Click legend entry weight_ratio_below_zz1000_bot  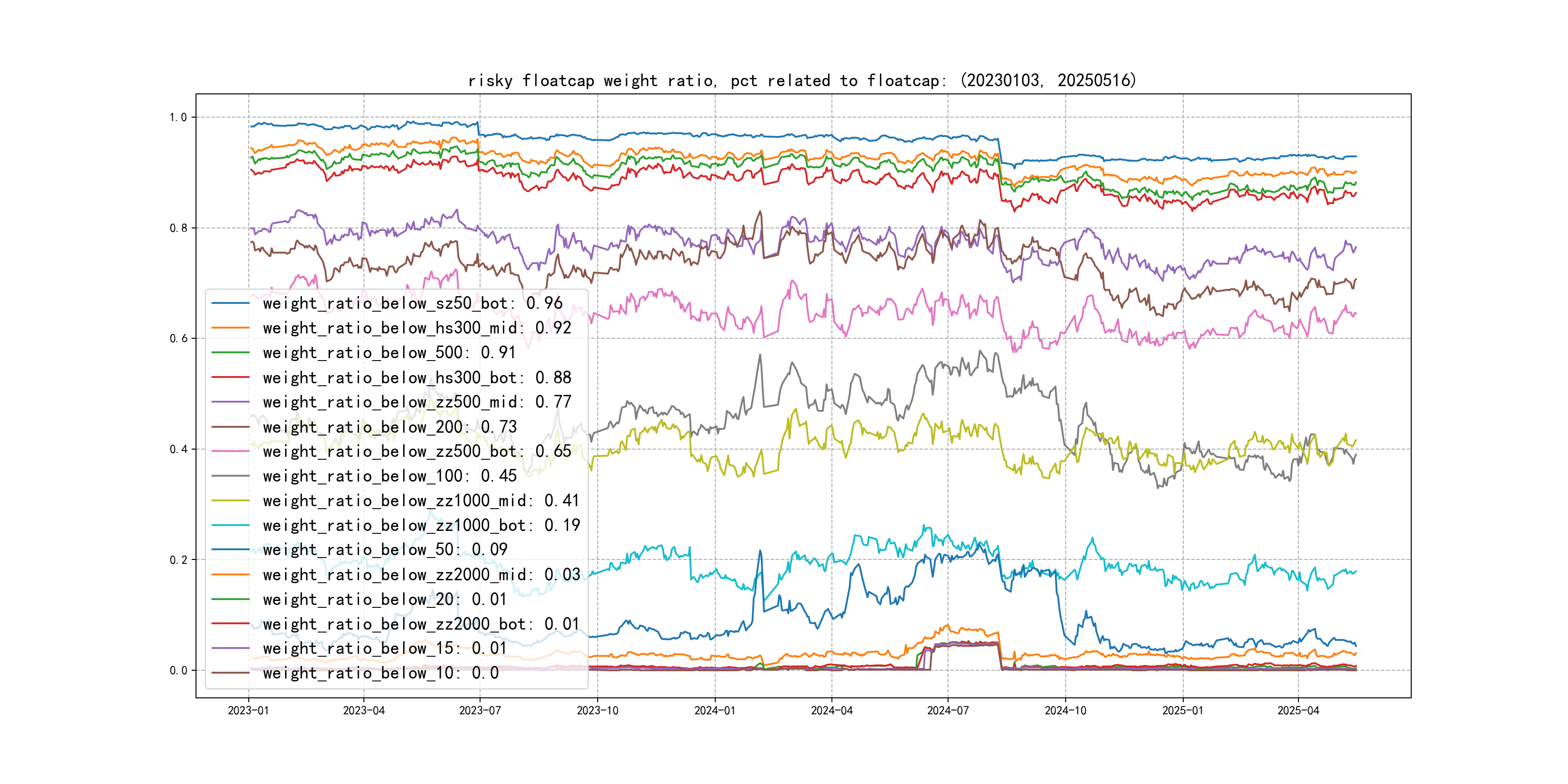(421, 525)
